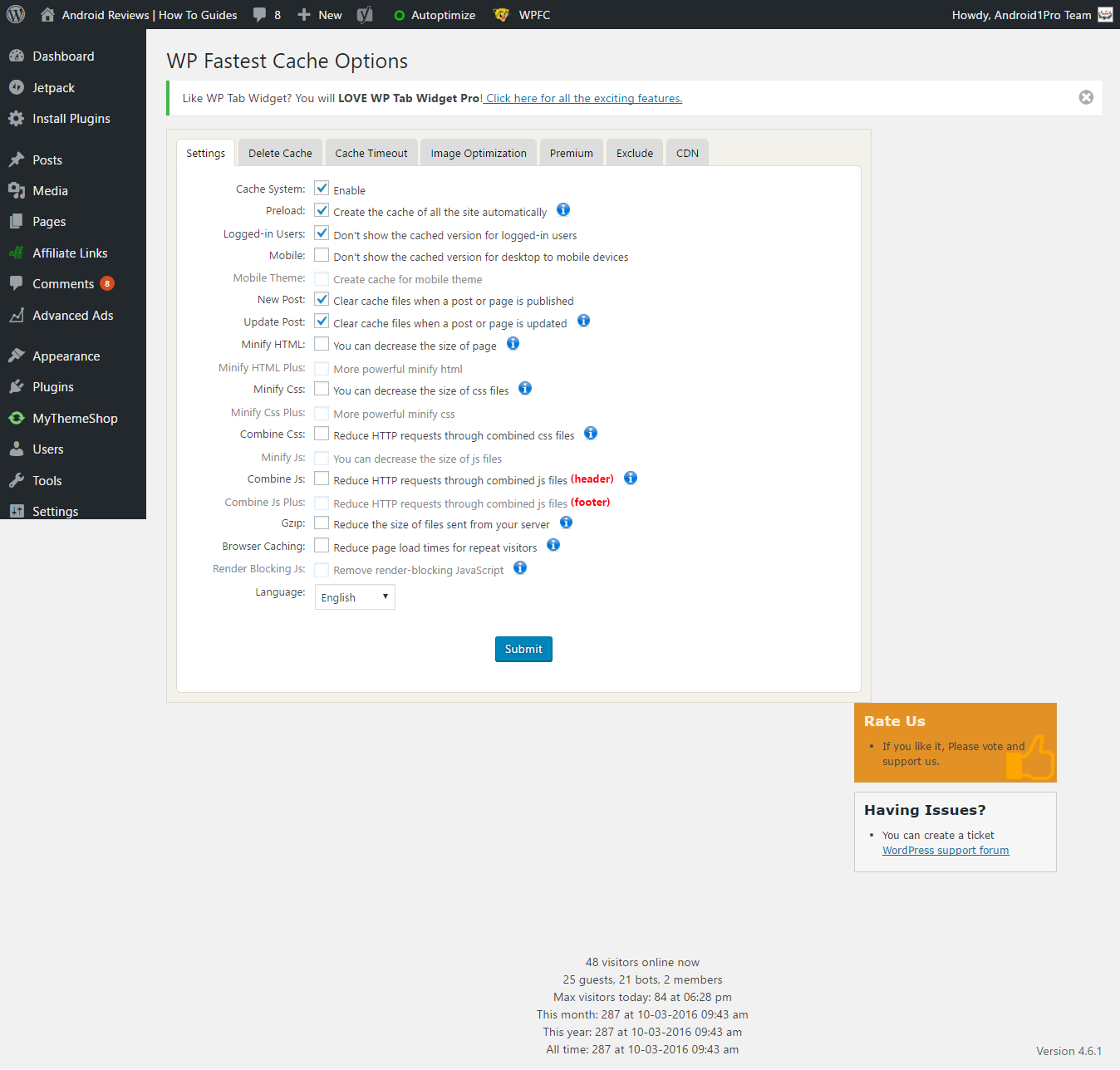Screen dimensions: 1120x1070
Task: Click the Install Plugins gear icon
Action: pos(17,119)
